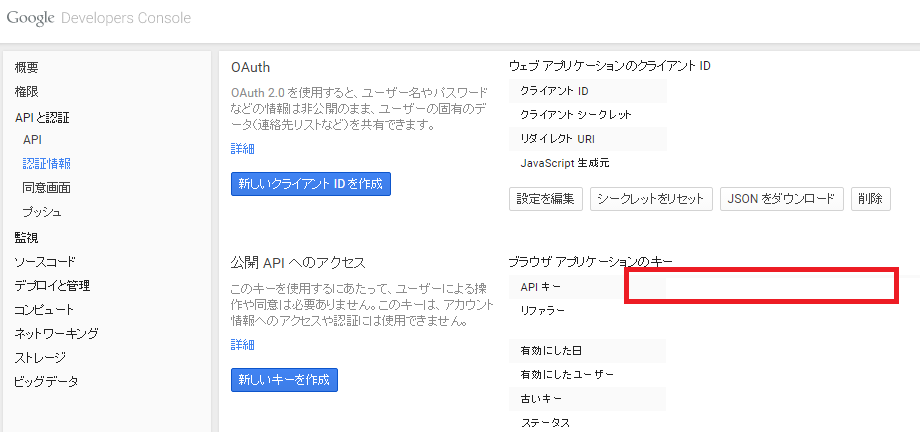Screen dimensions: 920x432
Task: Click the クライアント シークレット row label
Action: pos(576,115)
